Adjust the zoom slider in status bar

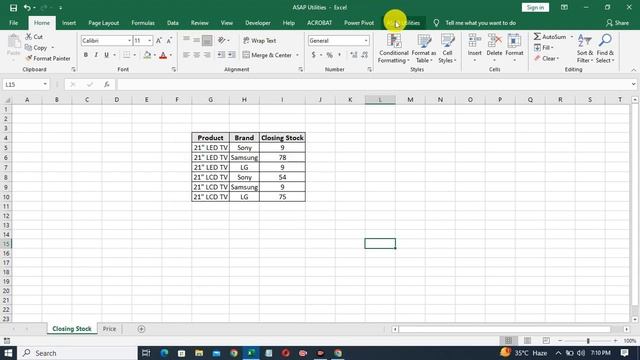588,340
